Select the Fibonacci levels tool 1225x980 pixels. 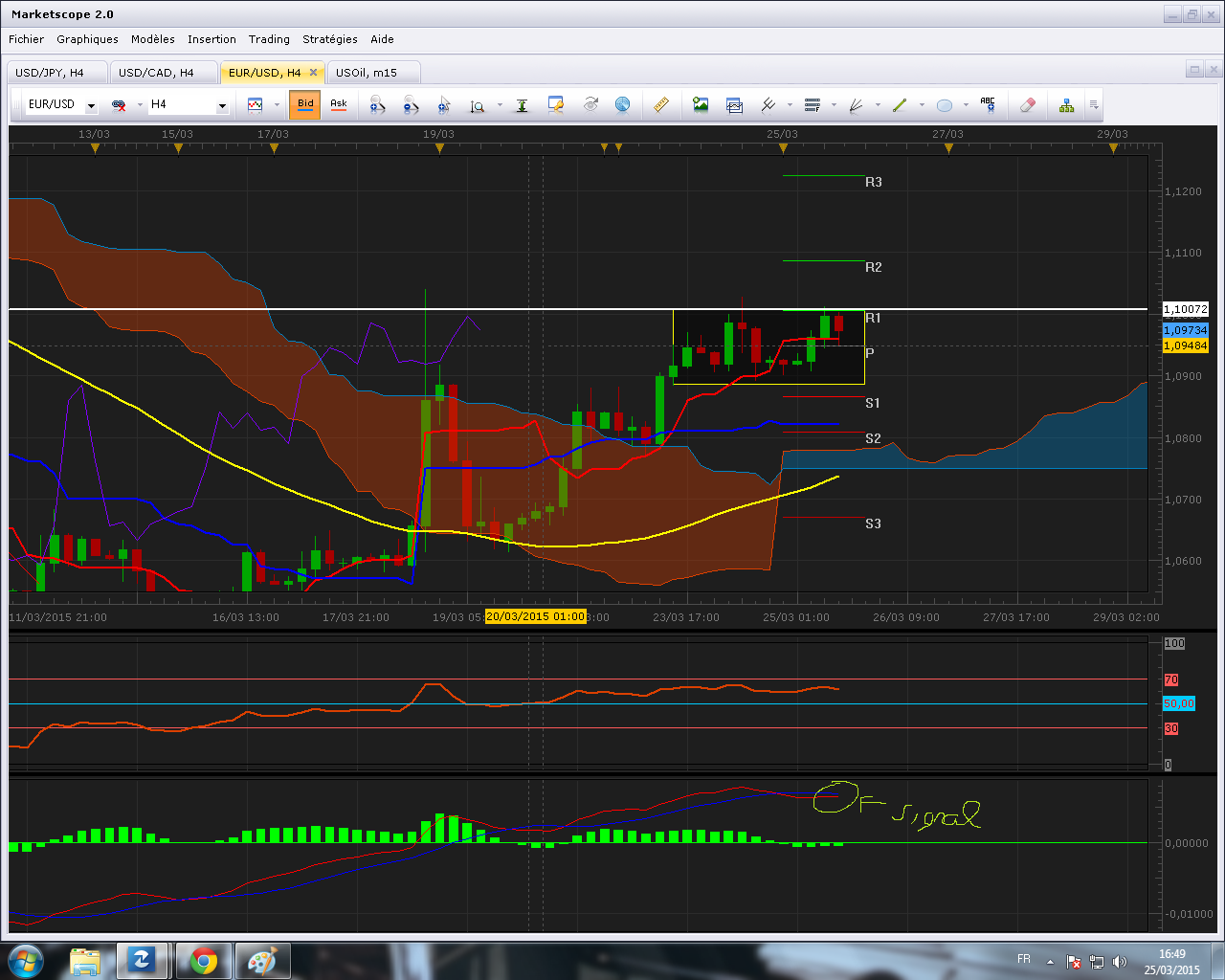pos(813,105)
